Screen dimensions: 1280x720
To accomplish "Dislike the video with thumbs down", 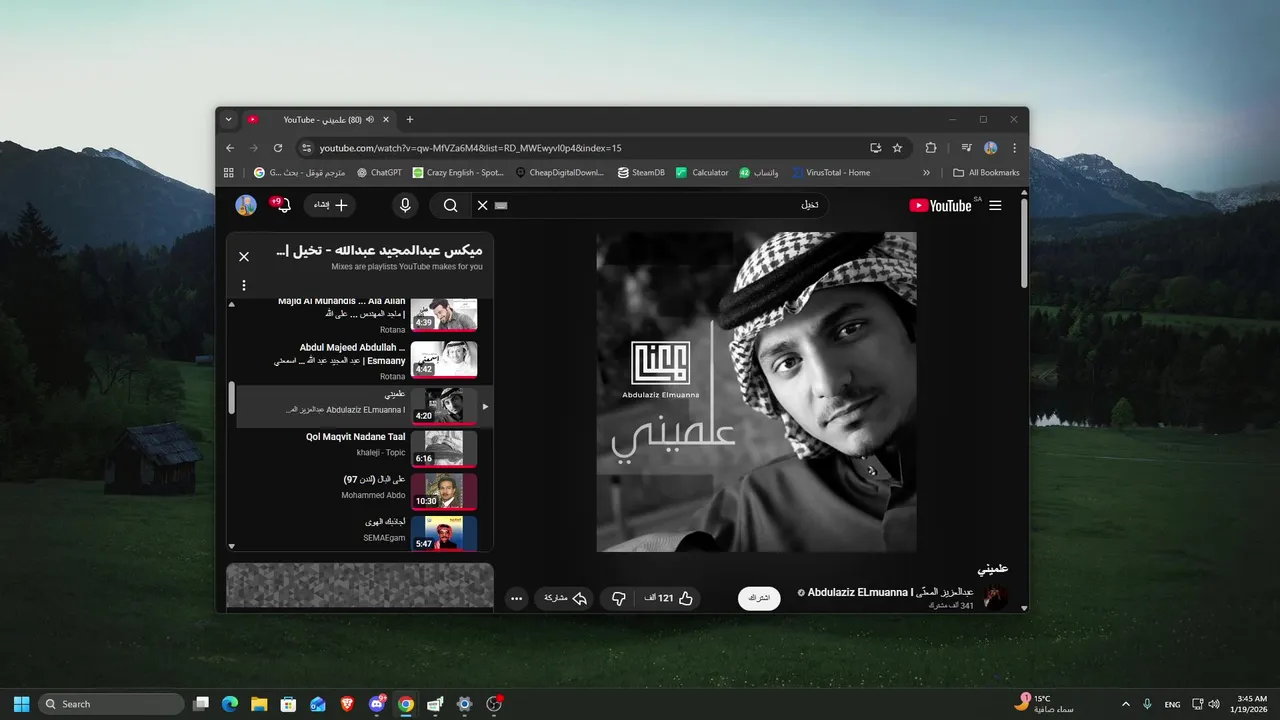I will point(618,598).
